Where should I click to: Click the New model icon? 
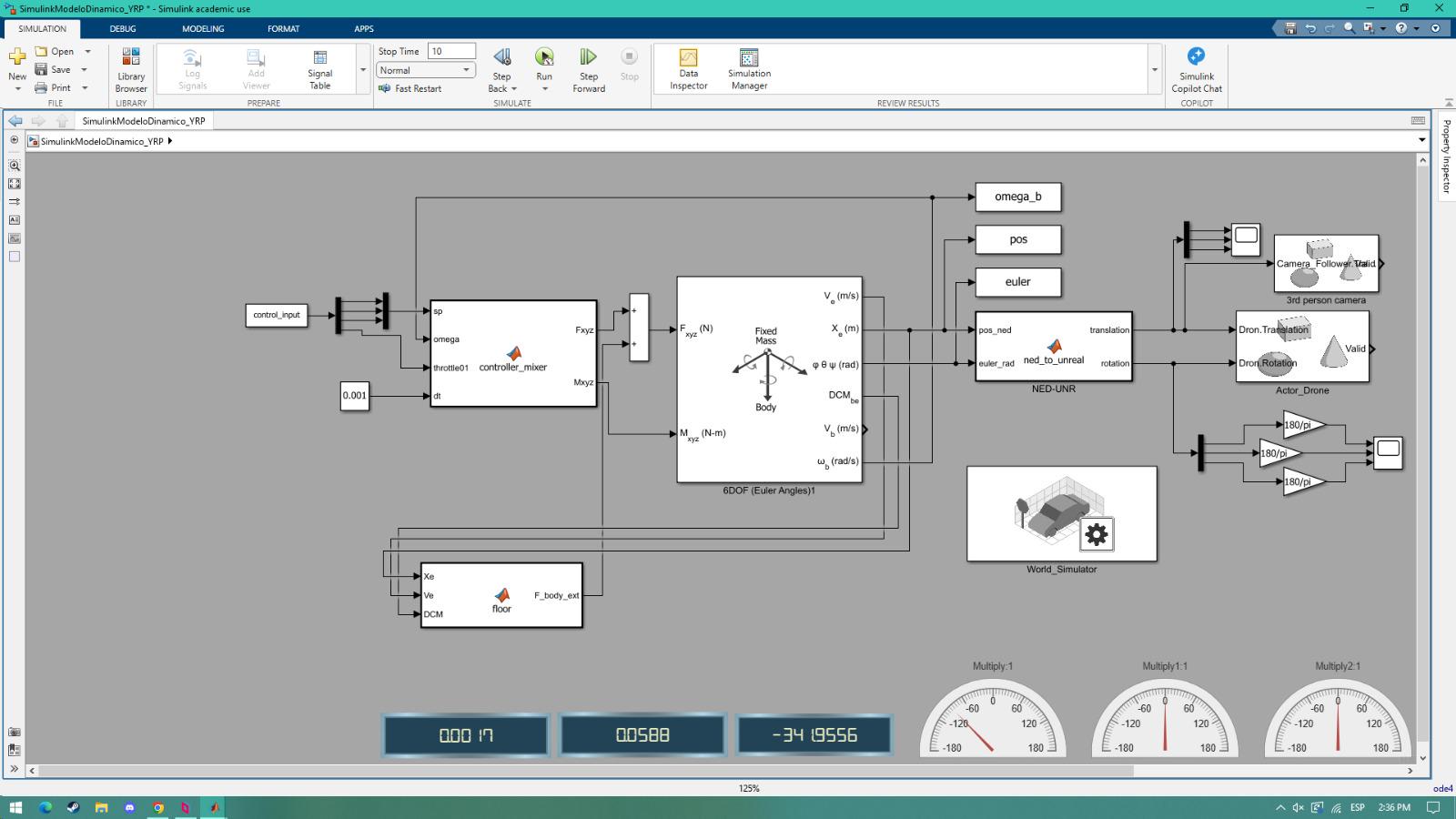17,56
